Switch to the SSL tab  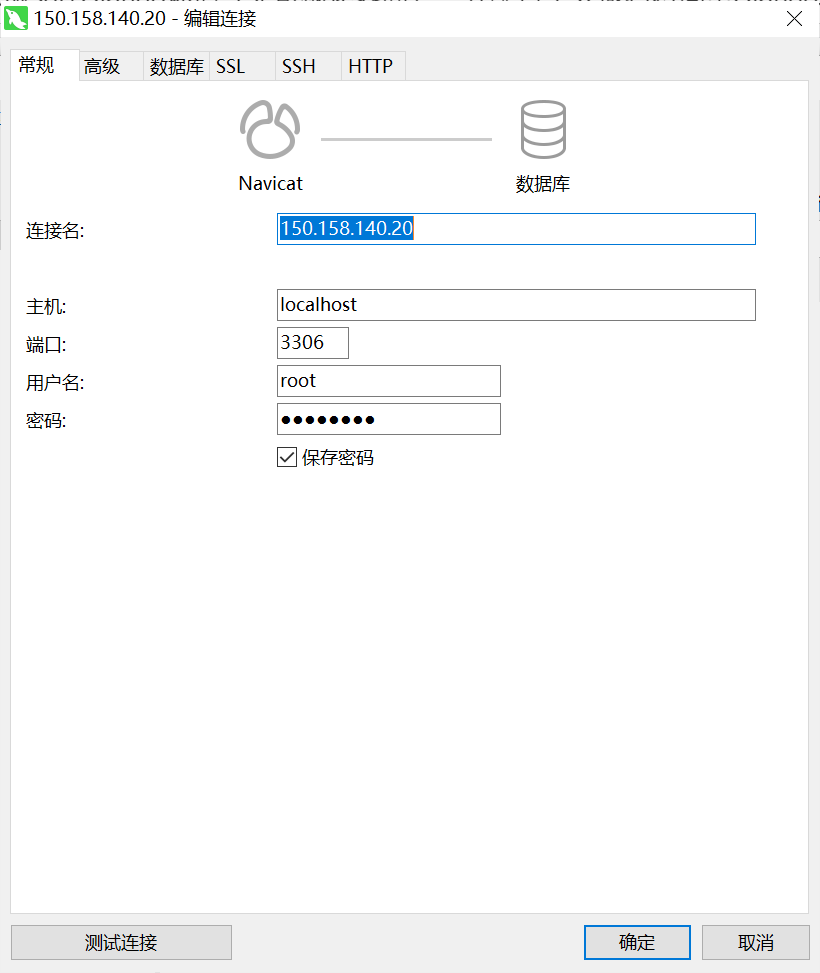coord(242,66)
